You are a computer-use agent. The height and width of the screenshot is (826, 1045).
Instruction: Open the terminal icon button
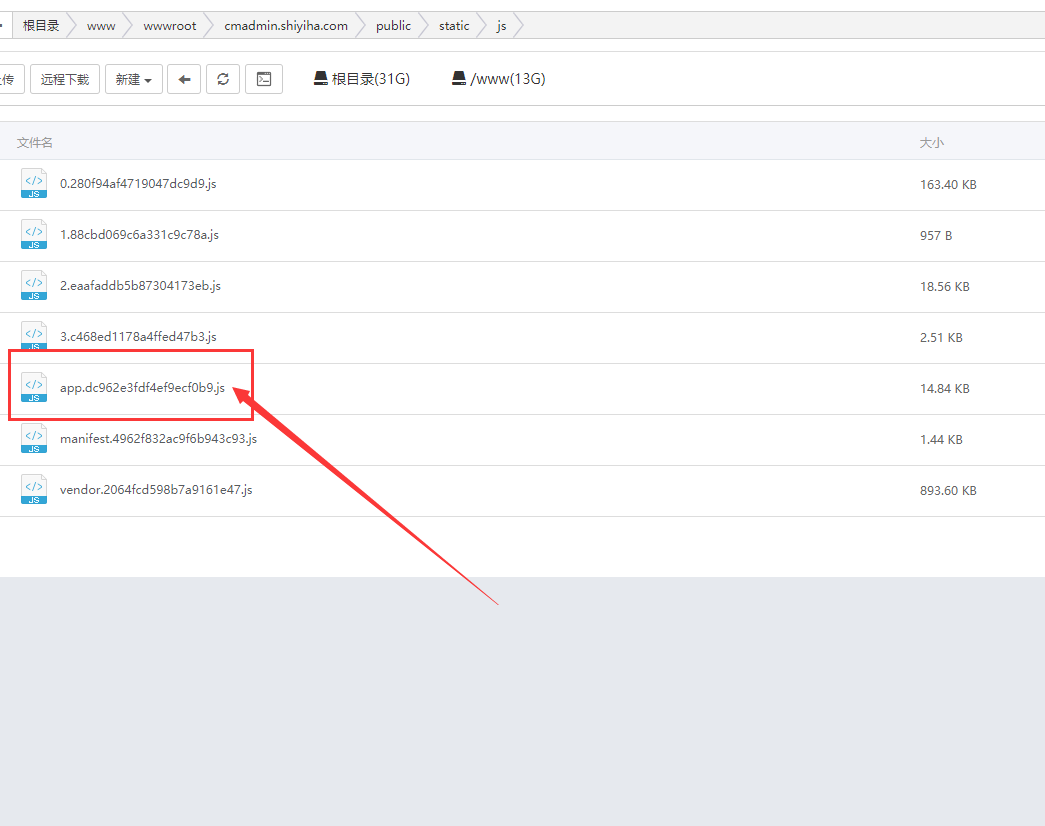[264, 79]
